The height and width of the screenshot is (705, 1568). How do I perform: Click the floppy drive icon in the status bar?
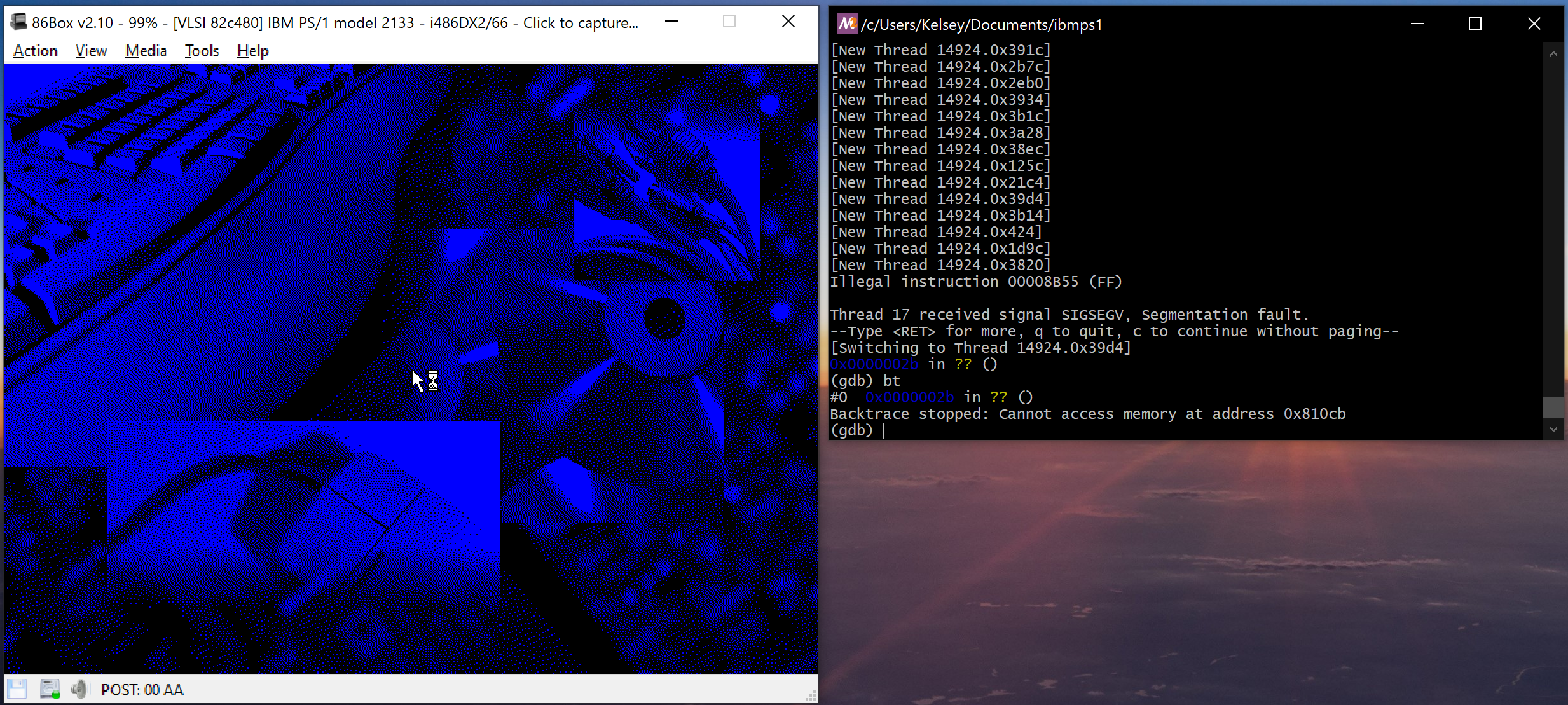point(18,688)
